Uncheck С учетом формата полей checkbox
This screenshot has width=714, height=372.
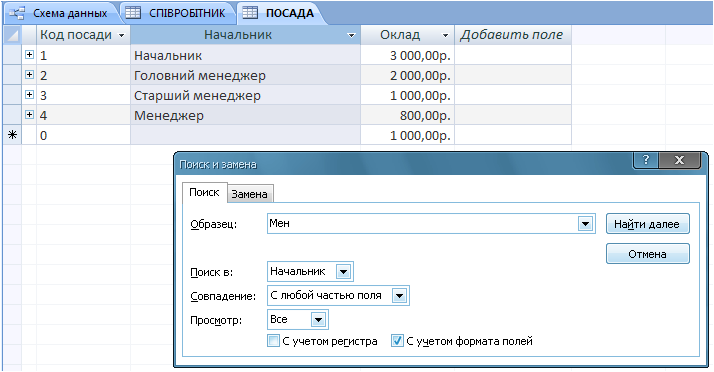(x=397, y=341)
